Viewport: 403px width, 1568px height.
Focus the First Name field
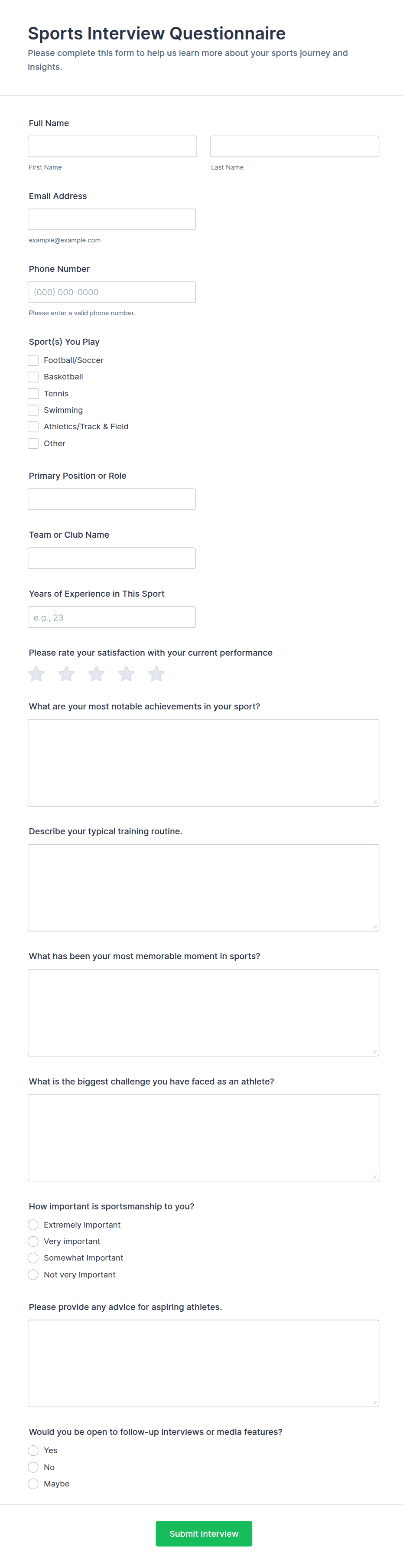[113, 147]
